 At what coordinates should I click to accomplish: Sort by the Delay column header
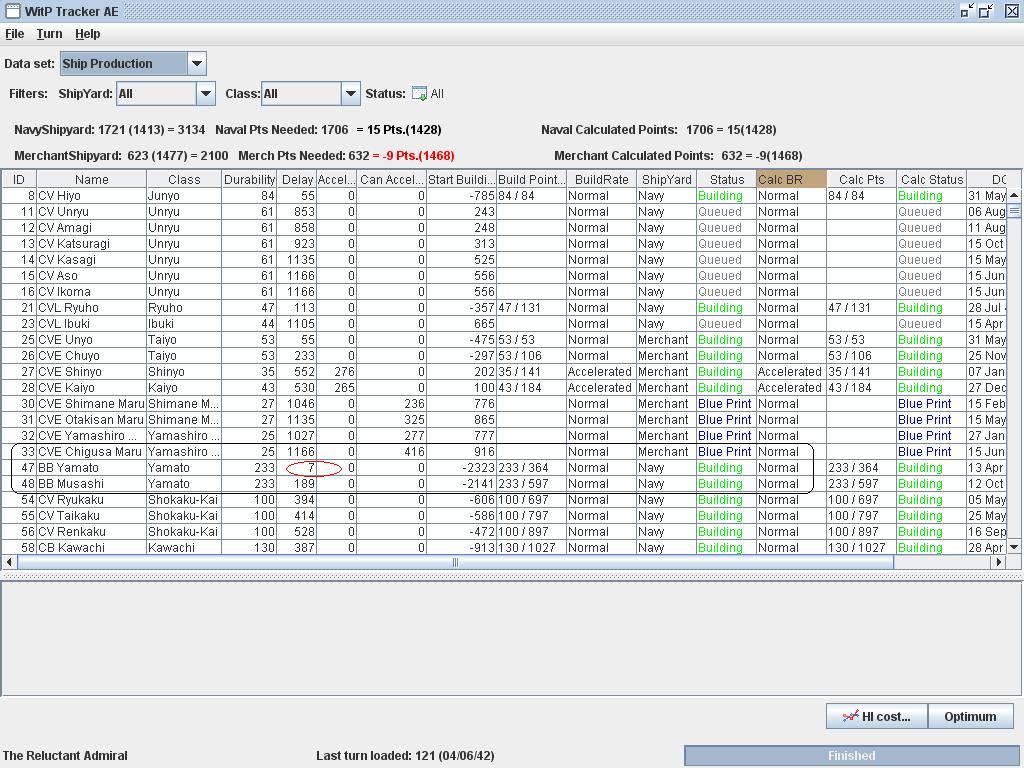297,180
